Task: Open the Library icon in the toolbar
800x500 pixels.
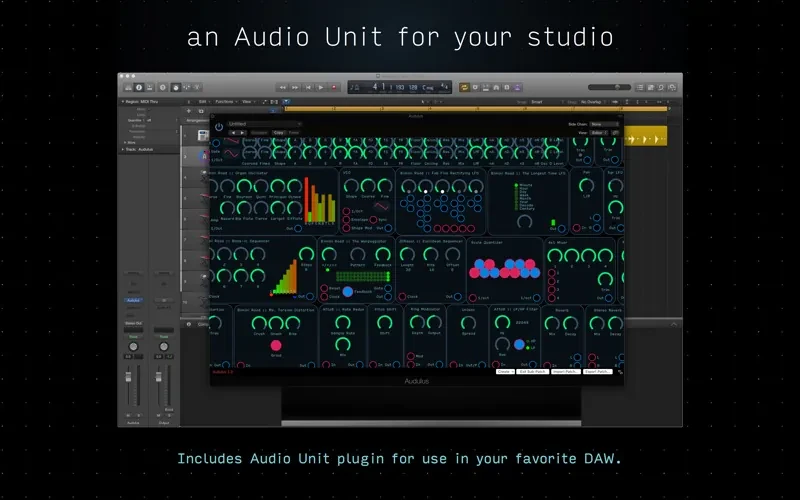Action: (x=126, y=88)
